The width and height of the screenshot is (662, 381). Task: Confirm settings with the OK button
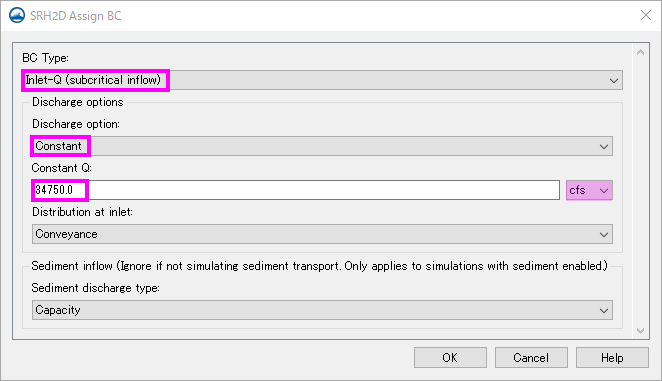pyautogui.click(x=450, y=358)
